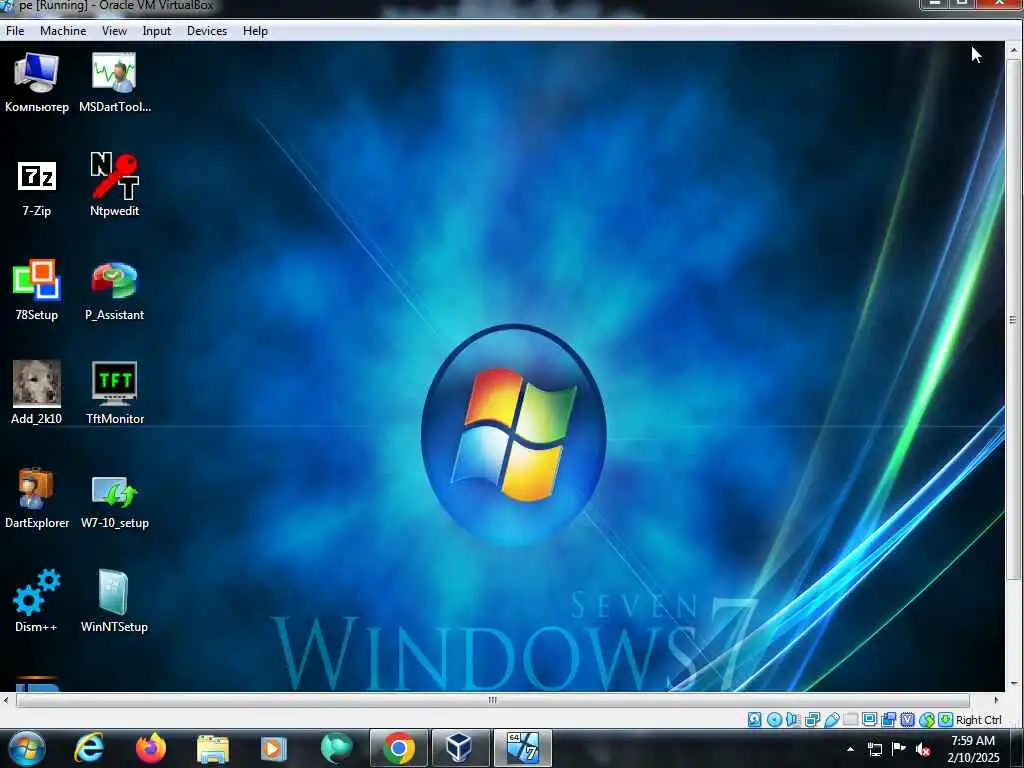Click the horizontal scrollbar thumb of VM window
This screenshot has height=768, width=1024.
[x=492, y=700]
